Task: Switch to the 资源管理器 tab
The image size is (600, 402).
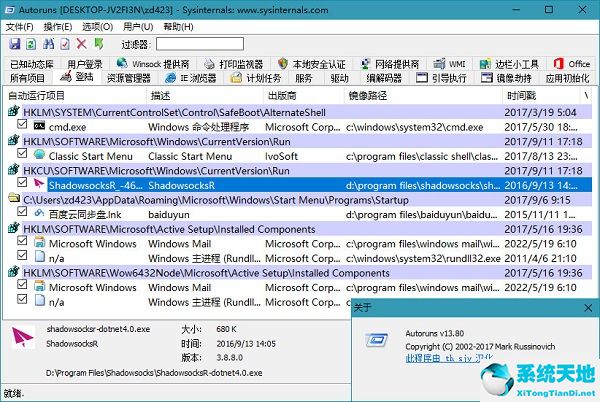Action: click(x=129, y=78)
